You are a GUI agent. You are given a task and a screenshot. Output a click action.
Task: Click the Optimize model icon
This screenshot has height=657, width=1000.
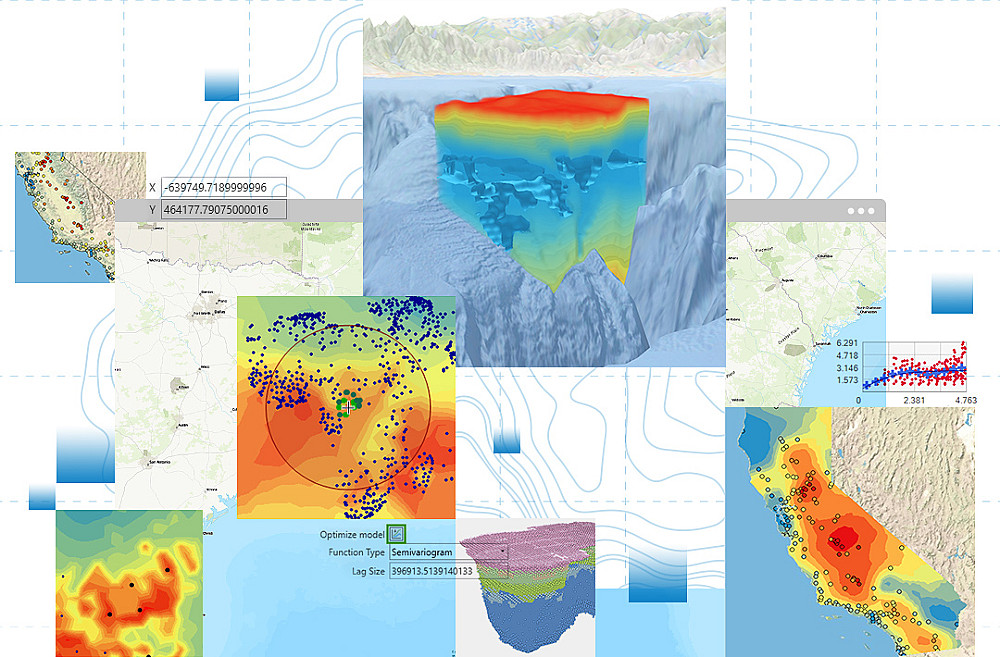pos(396,535)
